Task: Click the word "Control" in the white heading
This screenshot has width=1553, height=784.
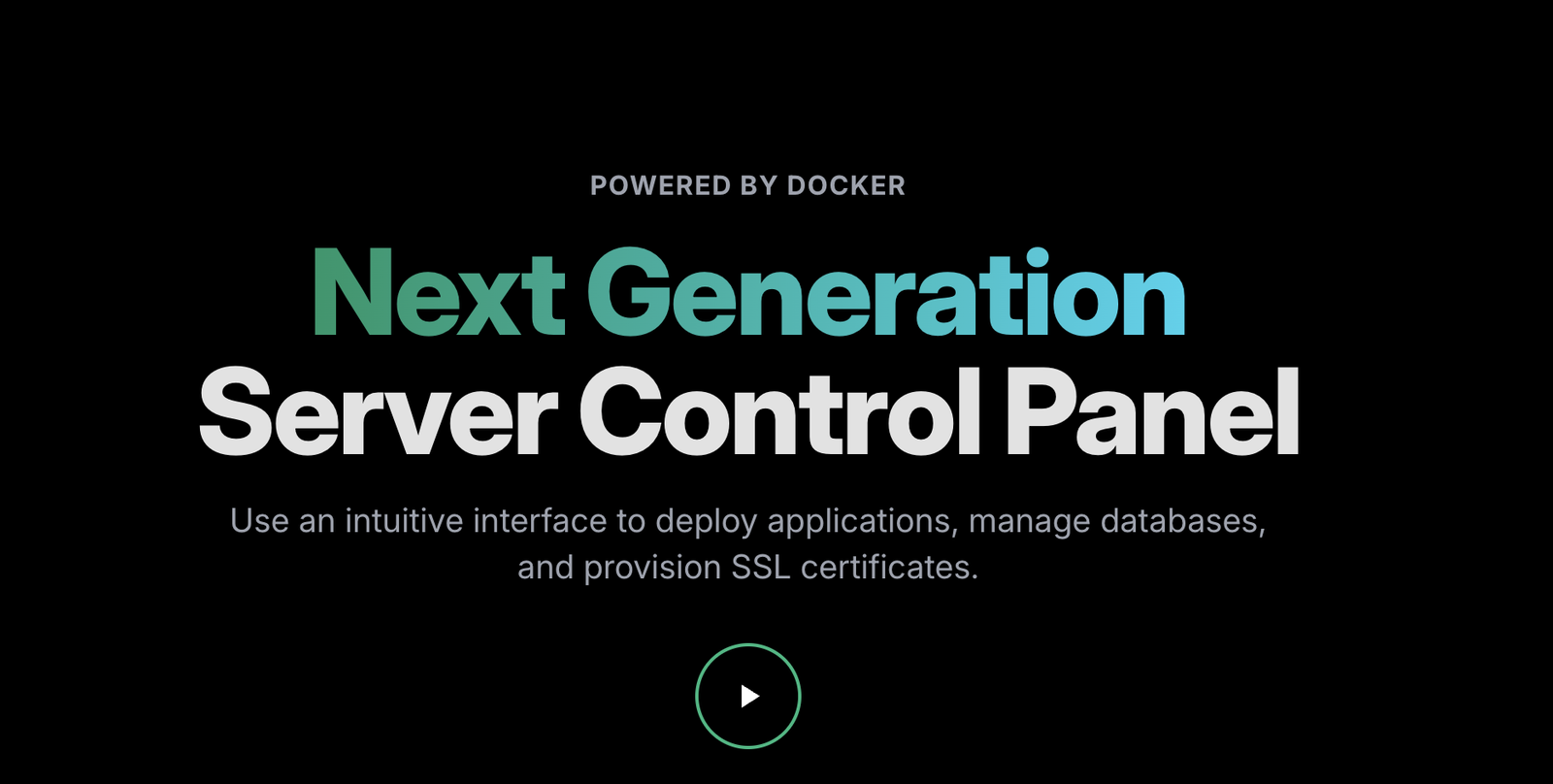Action: 781,412
